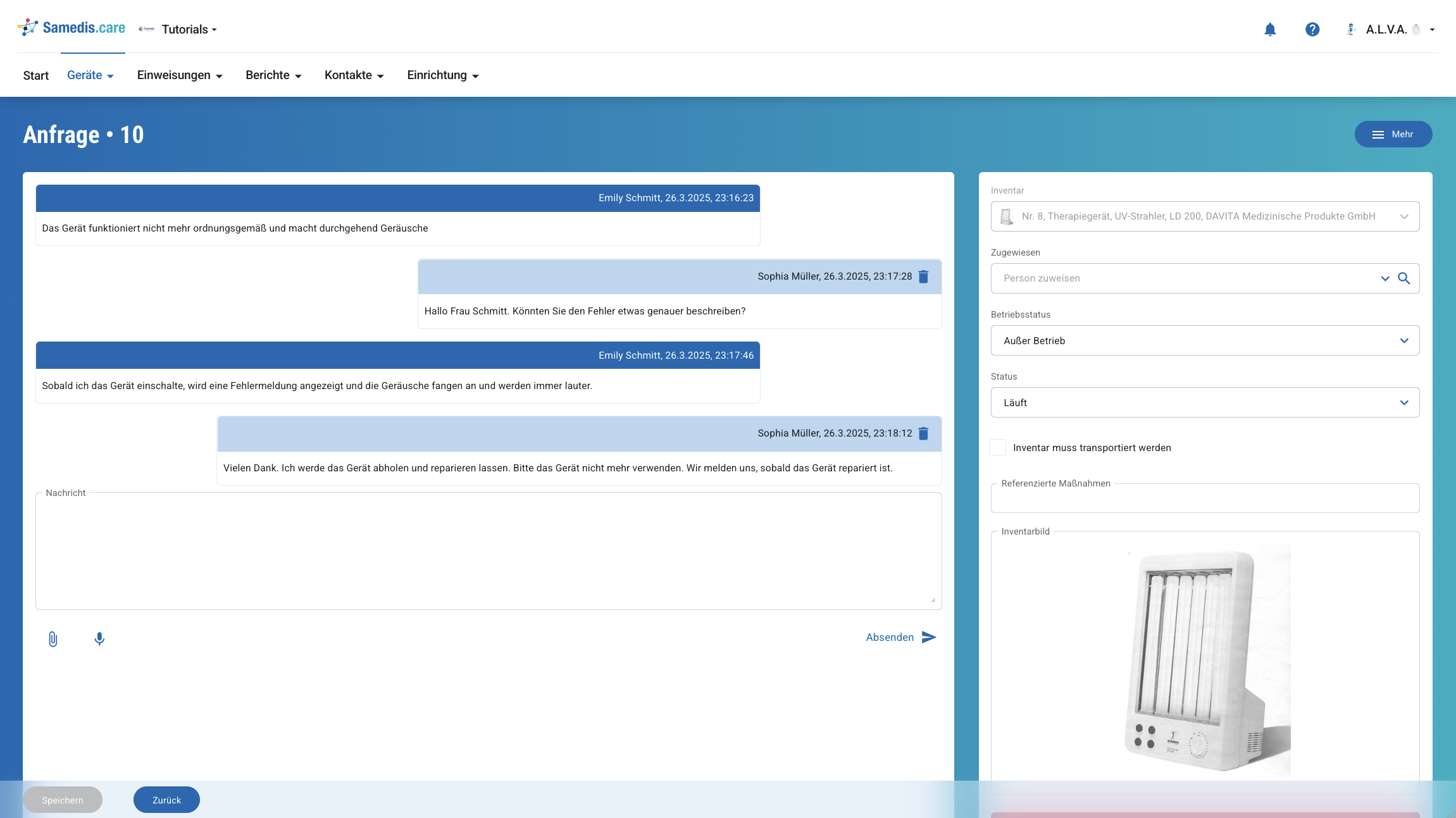Delete Sophia Müller's 23:17:28 message
1456x818 pixels.
tap(923, 276)
